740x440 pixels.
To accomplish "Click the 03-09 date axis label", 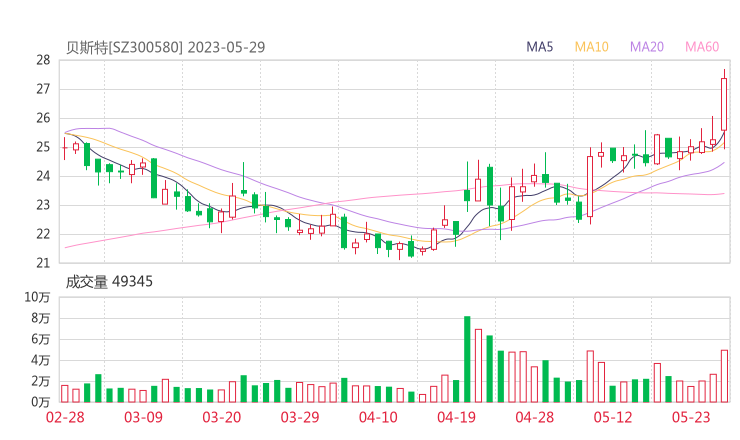I will (x=143, y=417).
